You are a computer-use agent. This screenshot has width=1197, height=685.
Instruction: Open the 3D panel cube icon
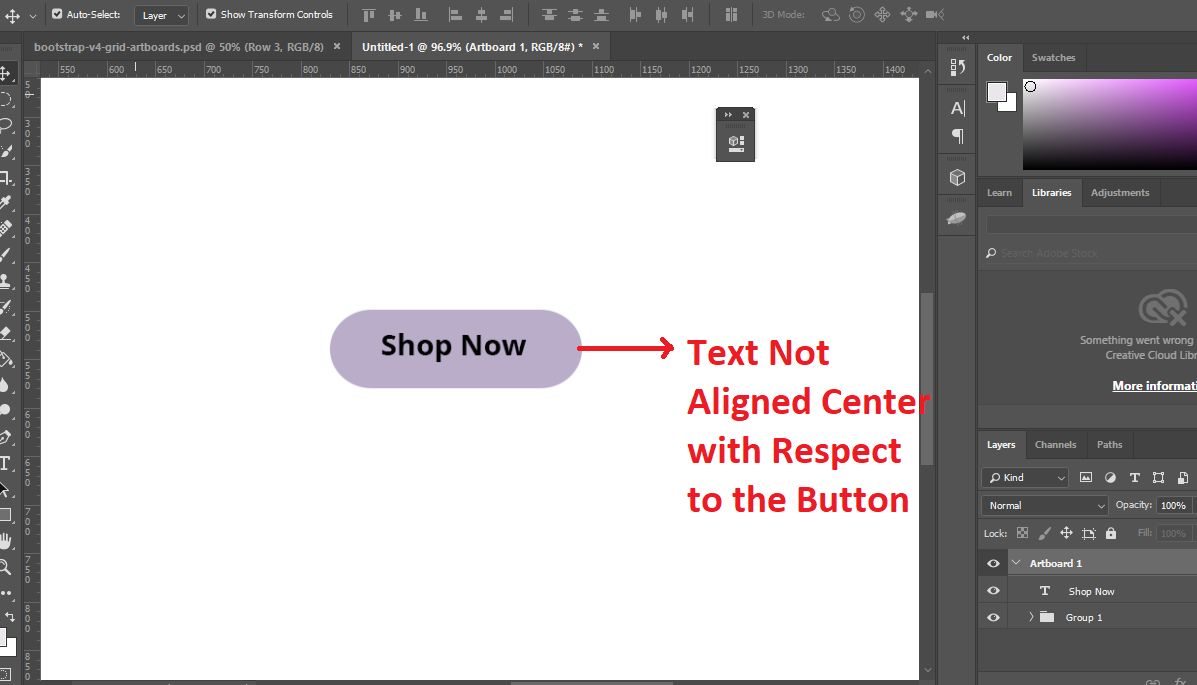pos(957,177)
